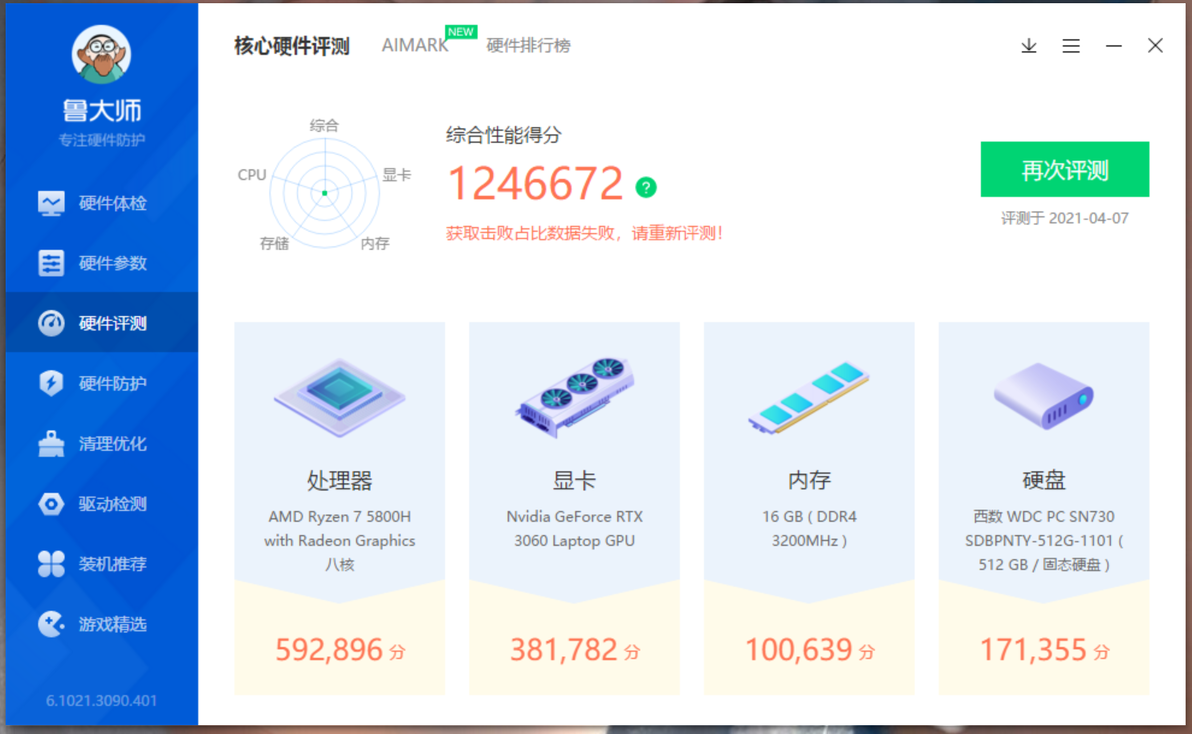Open 清理优化 in the sidebar

[102, 443]
